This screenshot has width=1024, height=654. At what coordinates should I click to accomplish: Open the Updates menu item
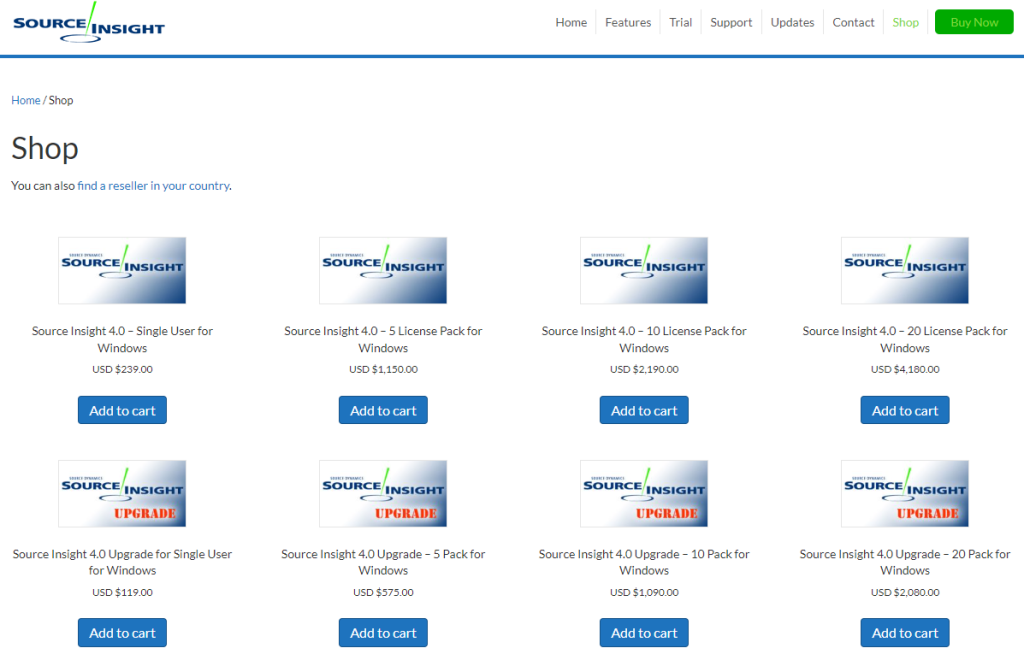coord(792,22)
